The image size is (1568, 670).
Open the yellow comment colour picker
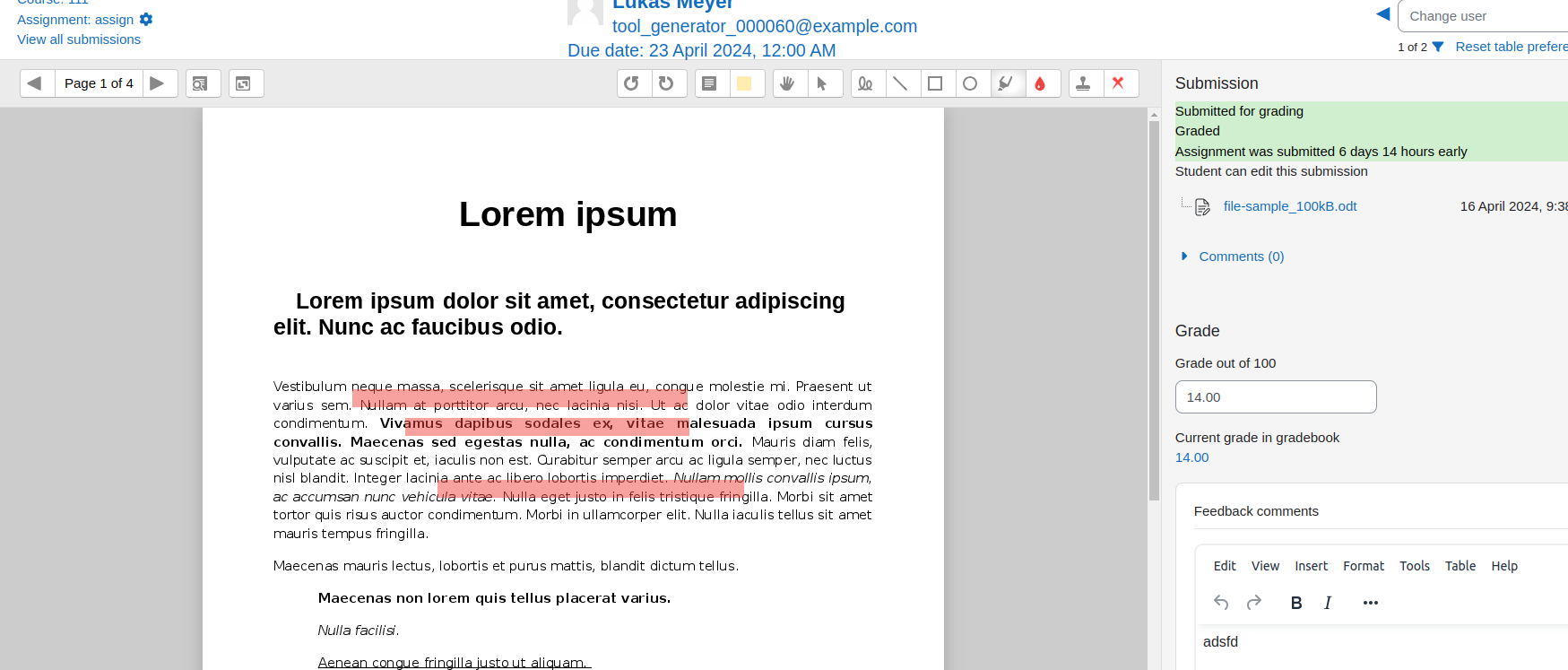746,83
